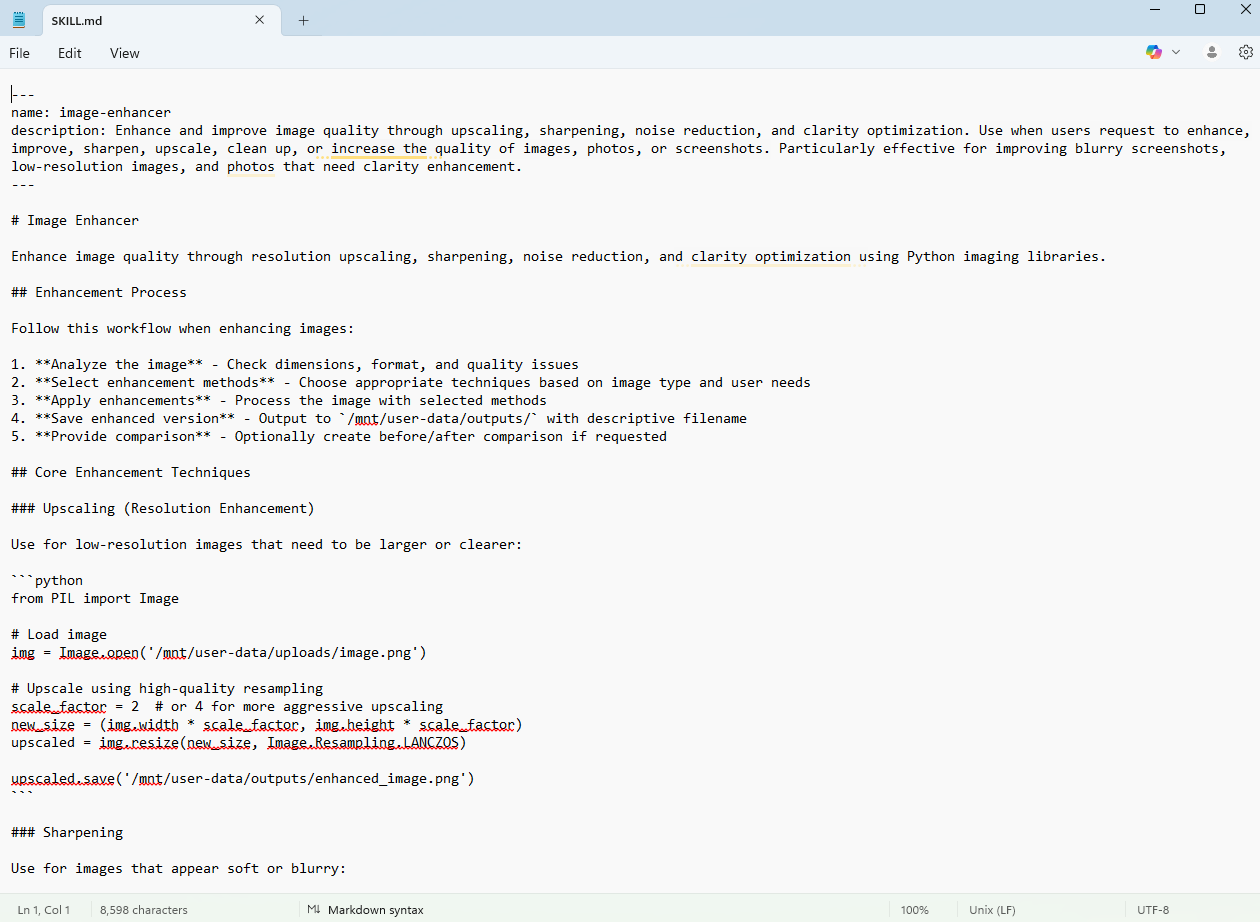Click the '# Load image' comment

59,634
